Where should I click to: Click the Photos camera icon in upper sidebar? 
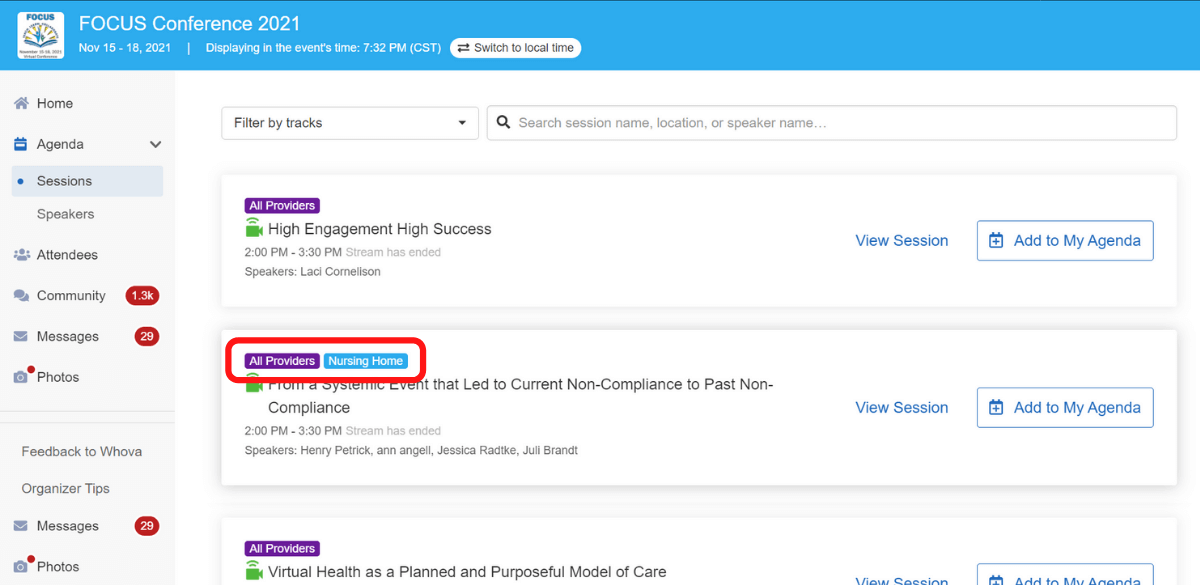21,377
